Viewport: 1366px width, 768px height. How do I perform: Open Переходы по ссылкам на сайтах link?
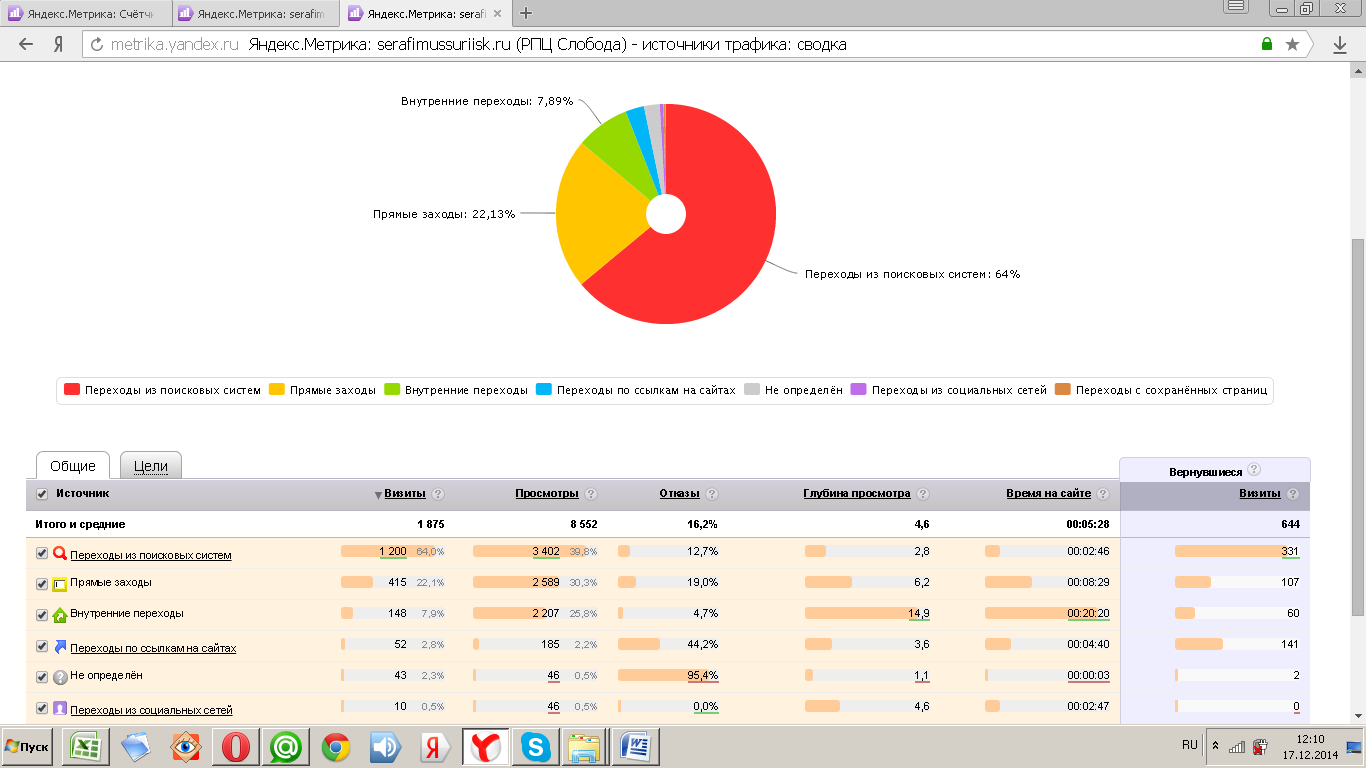tap(153, 648)
